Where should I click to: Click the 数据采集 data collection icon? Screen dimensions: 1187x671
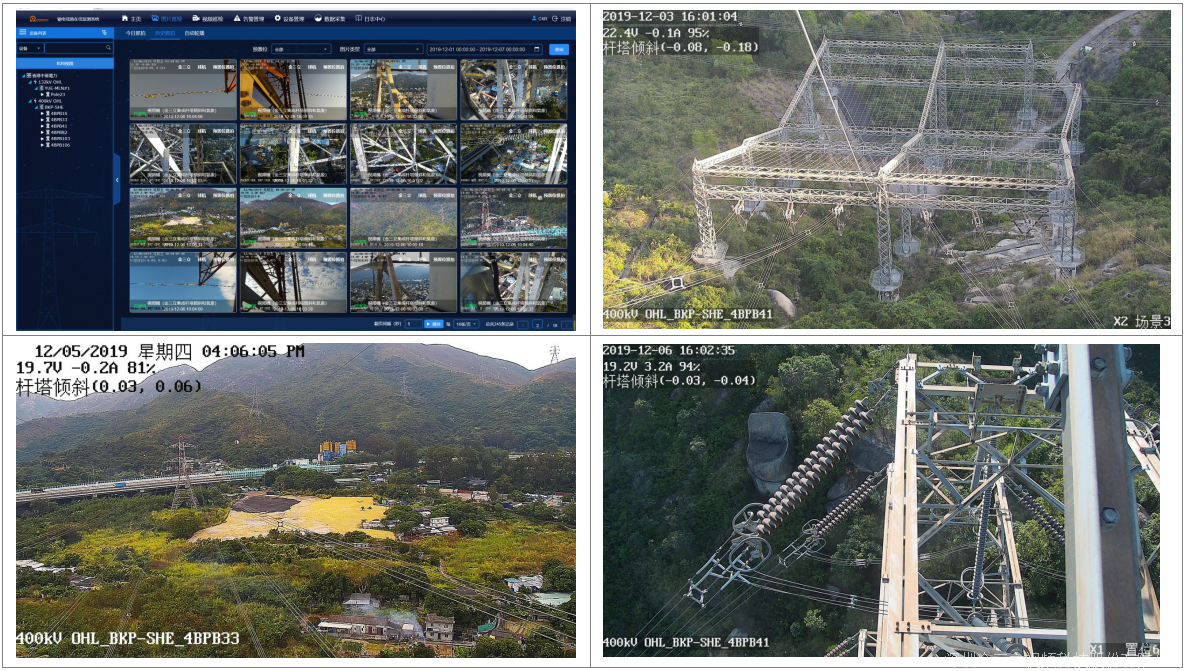click(319, 19)
